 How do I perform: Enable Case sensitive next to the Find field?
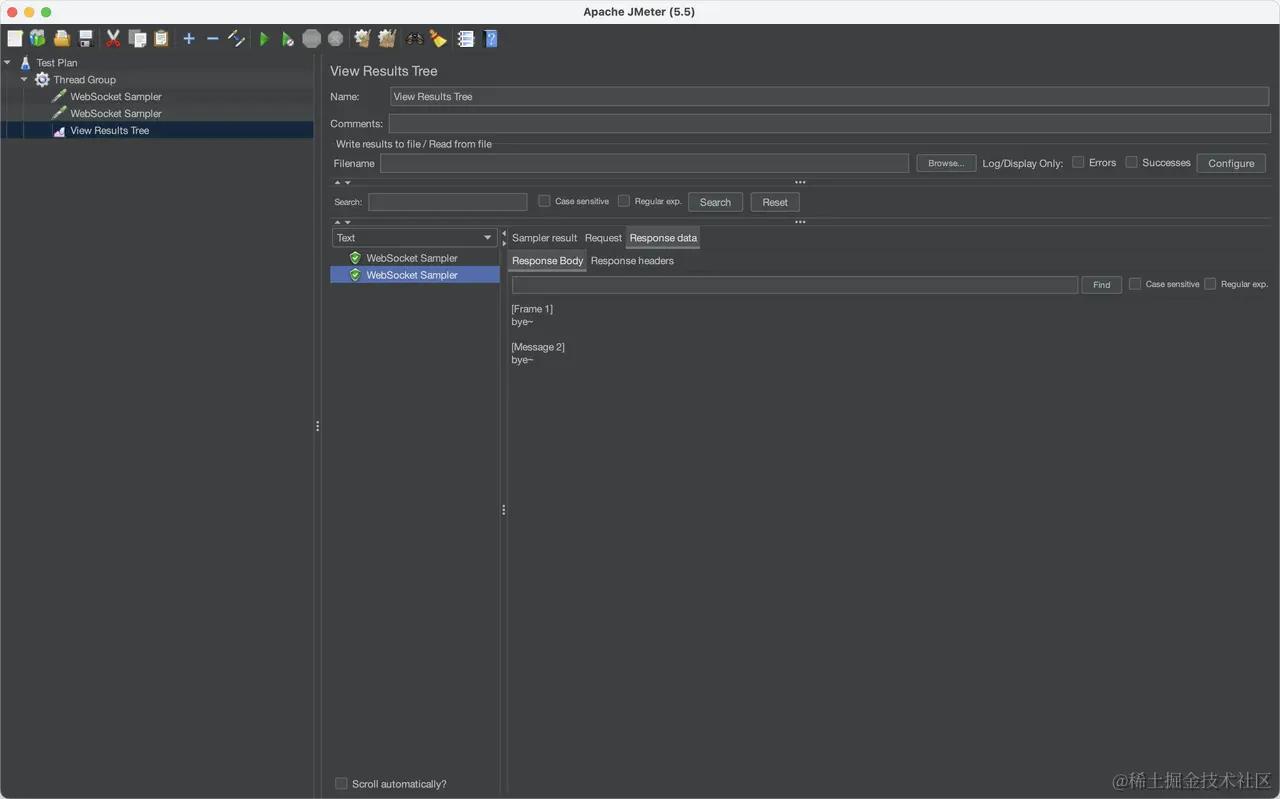click(x=1135, y=284)
